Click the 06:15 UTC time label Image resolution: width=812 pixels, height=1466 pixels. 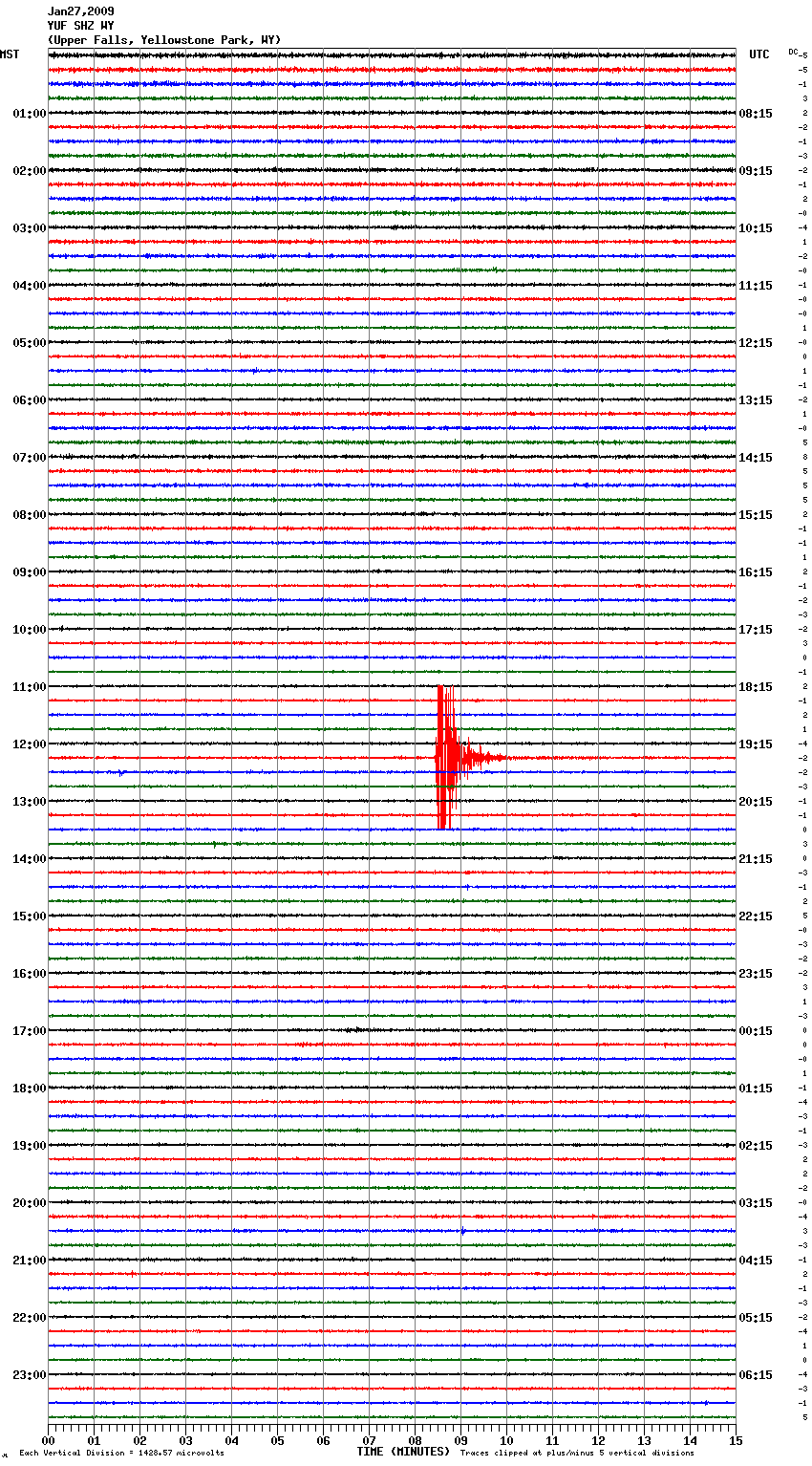(x=756, y=1375)
